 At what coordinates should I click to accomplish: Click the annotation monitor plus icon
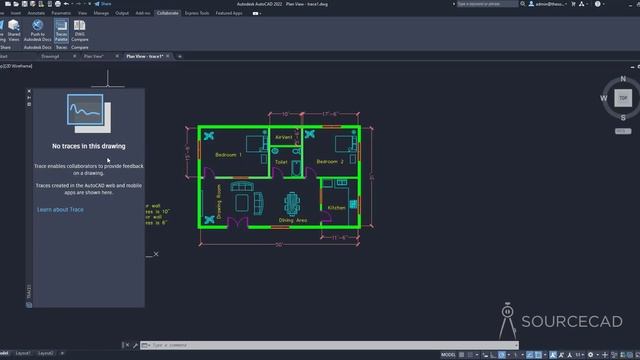pyautogui.click(x=605, y=355)
